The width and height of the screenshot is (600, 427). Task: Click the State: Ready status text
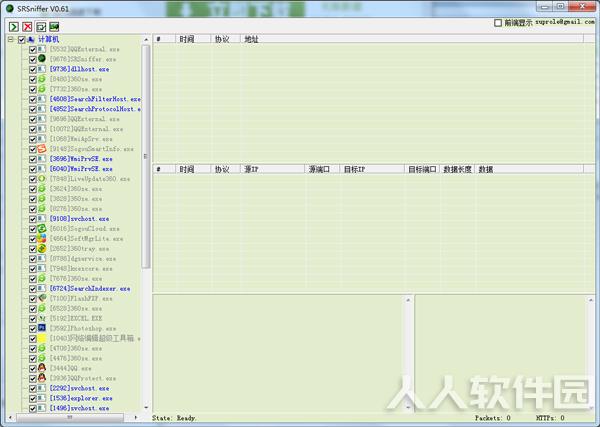coord(174,418)
